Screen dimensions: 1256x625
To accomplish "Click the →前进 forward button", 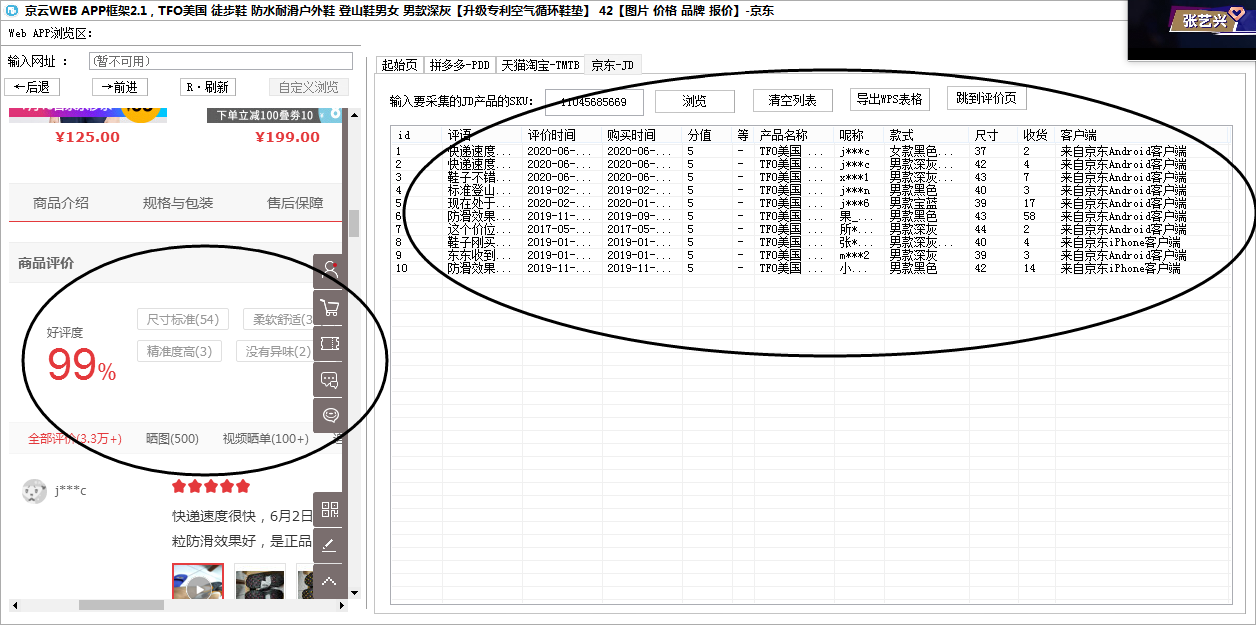I will (120, 87).
